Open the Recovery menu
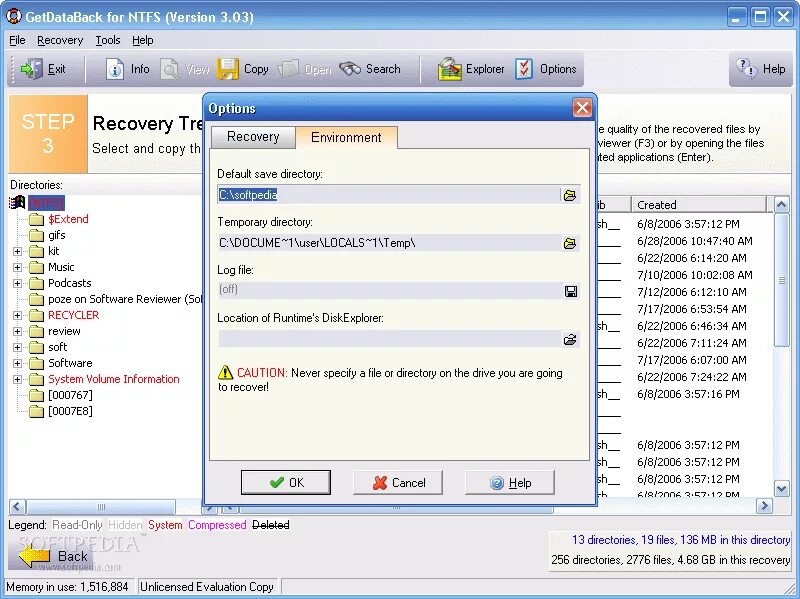Image resolution: width=800 pixels, height=599 pixels. click(60, 40)
